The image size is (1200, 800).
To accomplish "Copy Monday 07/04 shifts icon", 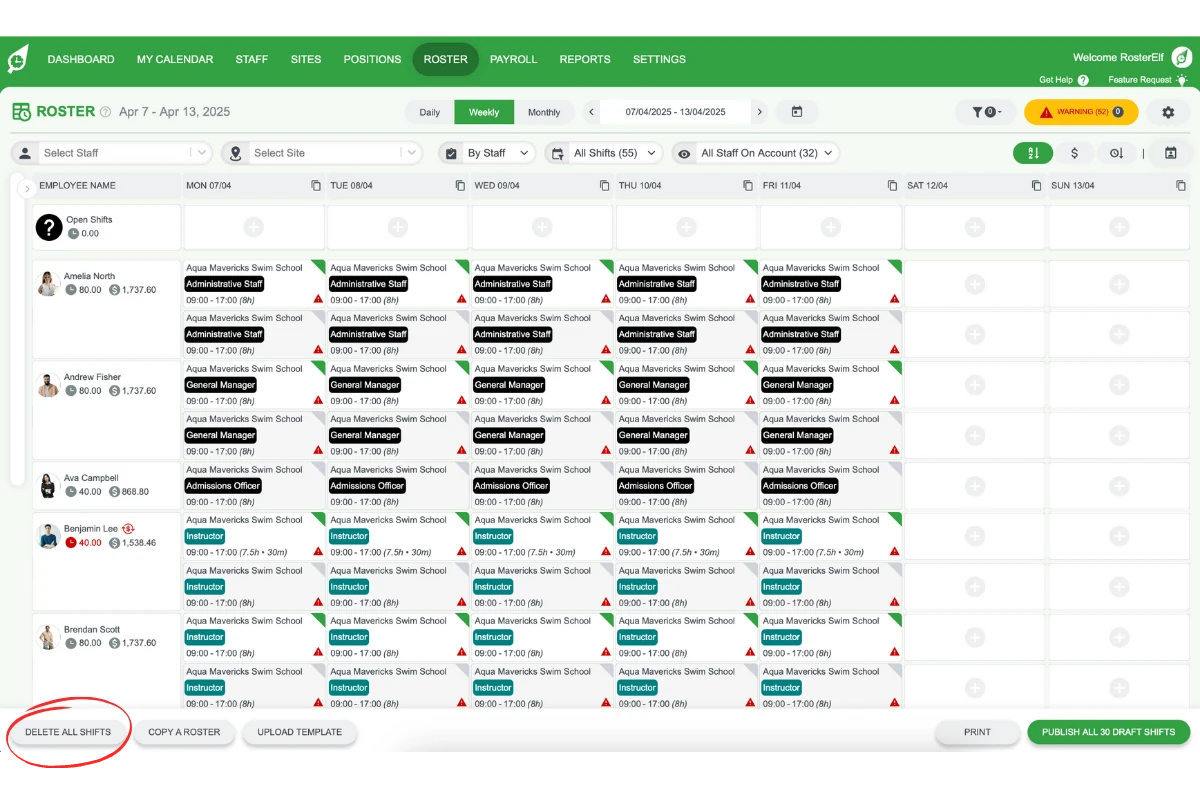I will (316, 186).
